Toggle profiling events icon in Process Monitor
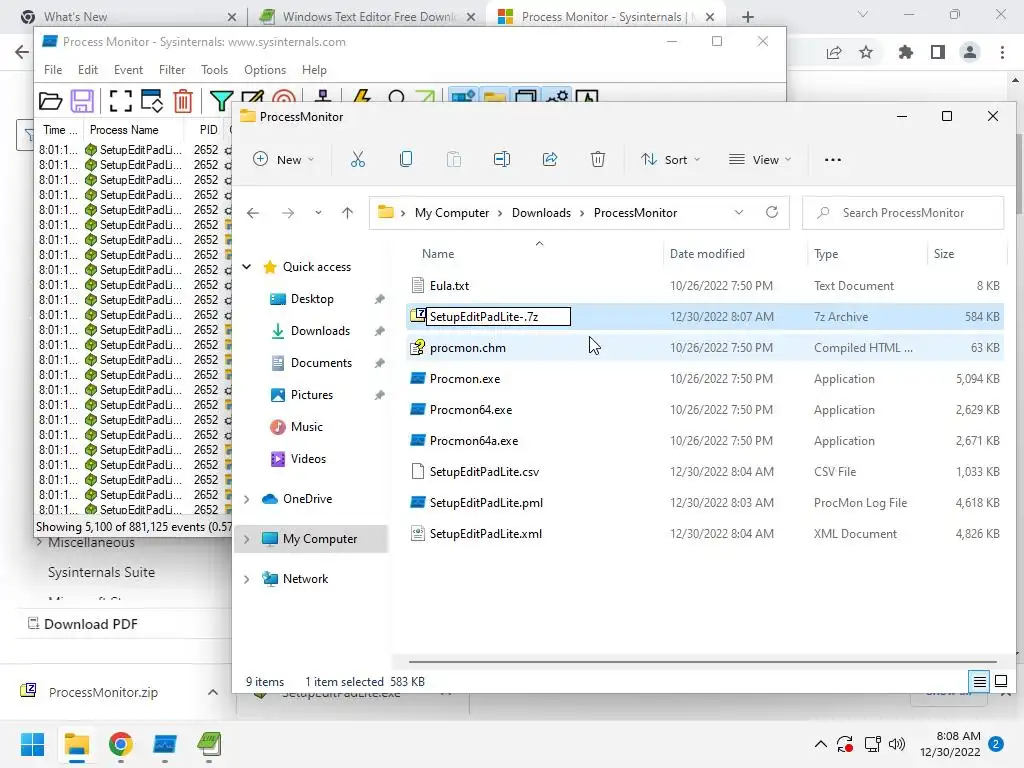The image size is (1024, 768). tap(587, 97)
